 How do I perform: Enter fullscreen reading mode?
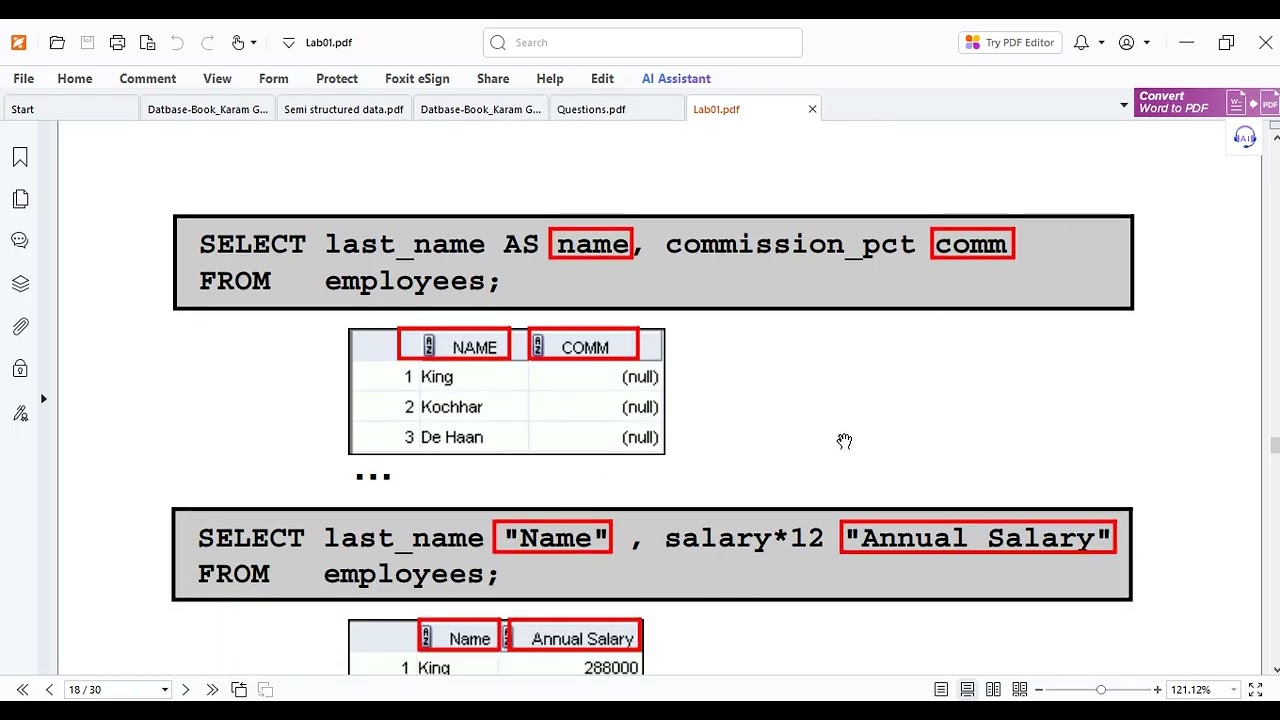tap(1256, 690)
